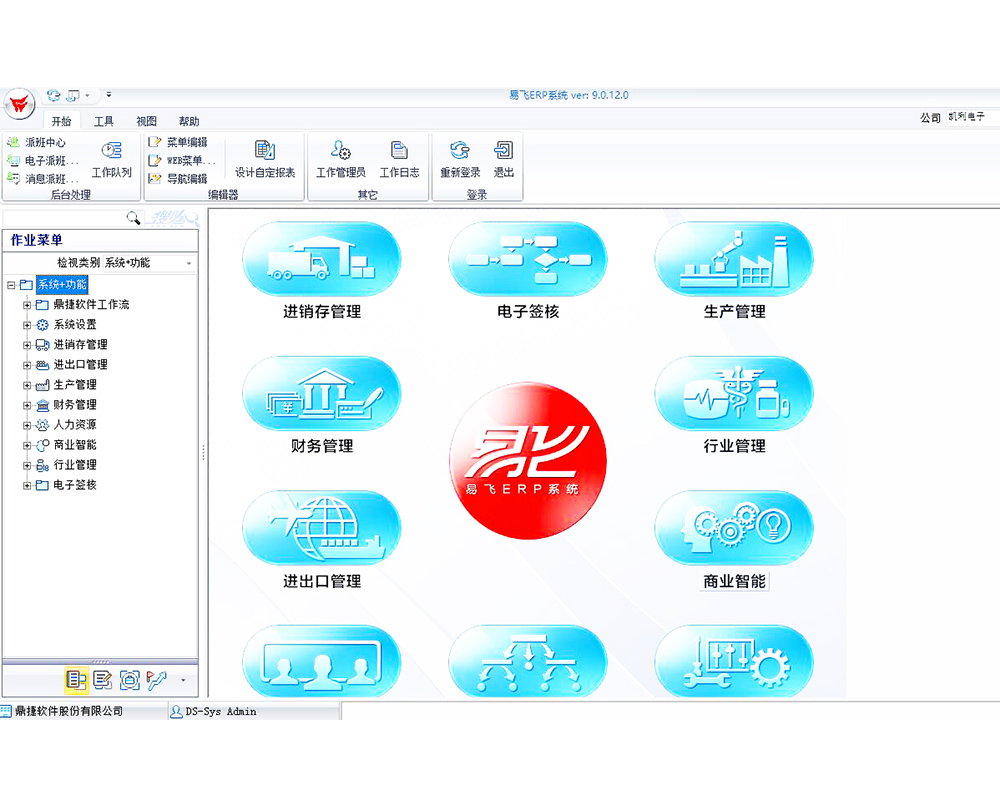Open the sliders and gear settings module icon
This screenshot has height=800, width=1000.
click(734, 662)
